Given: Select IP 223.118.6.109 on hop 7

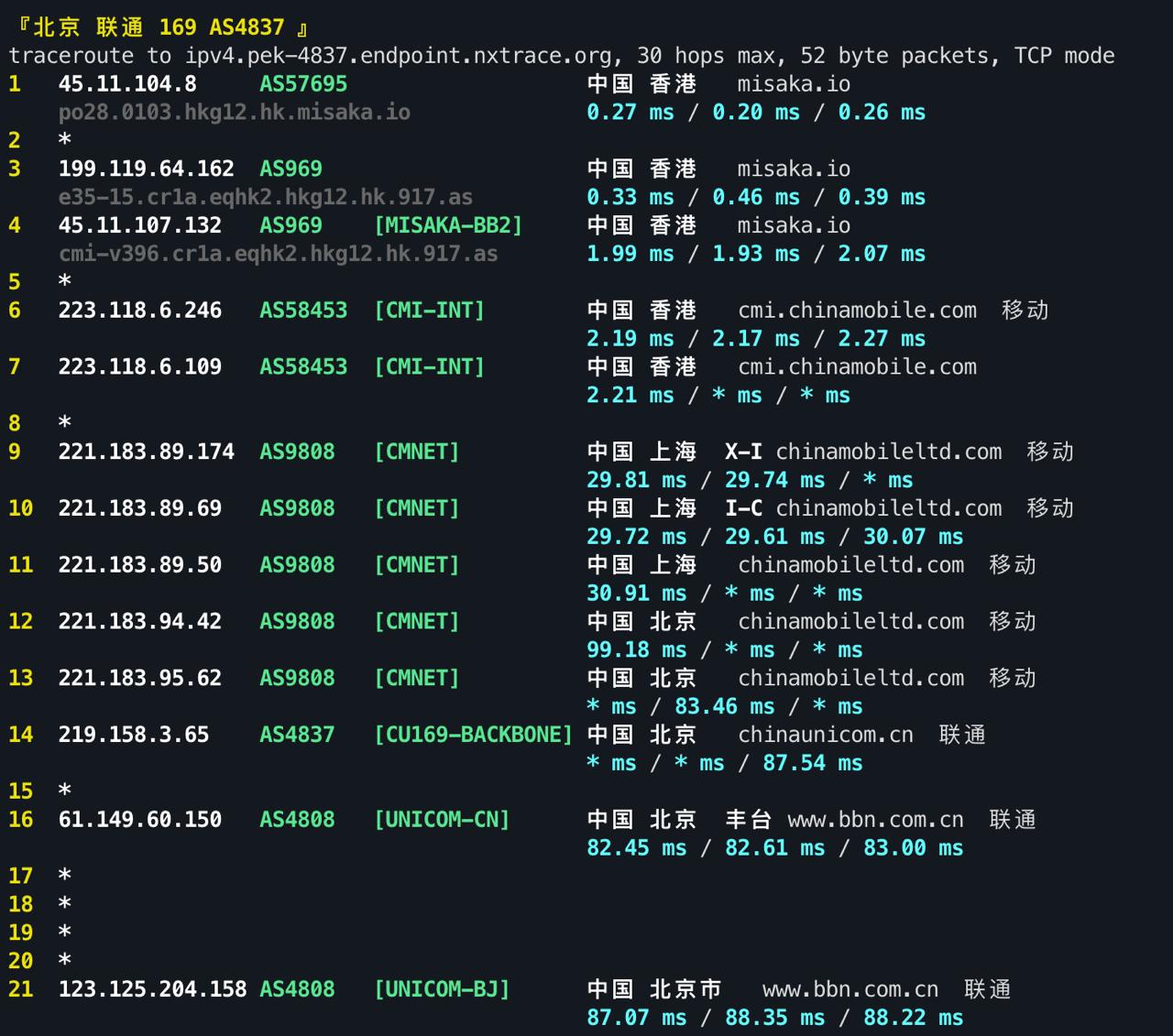Looking at the screenshot, I should 139,366.
